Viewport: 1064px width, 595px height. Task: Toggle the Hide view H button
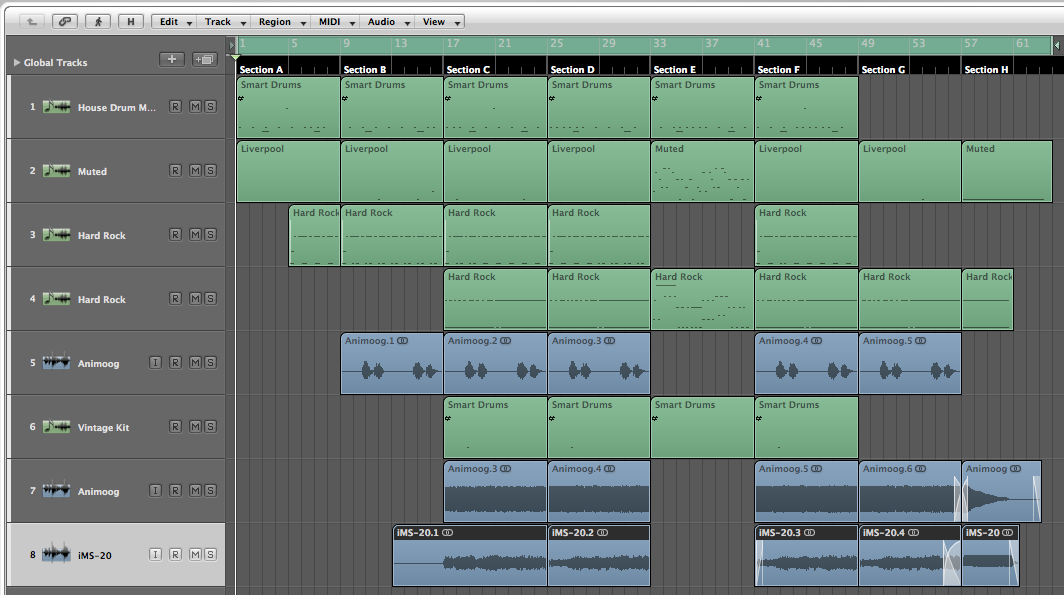click(x=131, y=22)
